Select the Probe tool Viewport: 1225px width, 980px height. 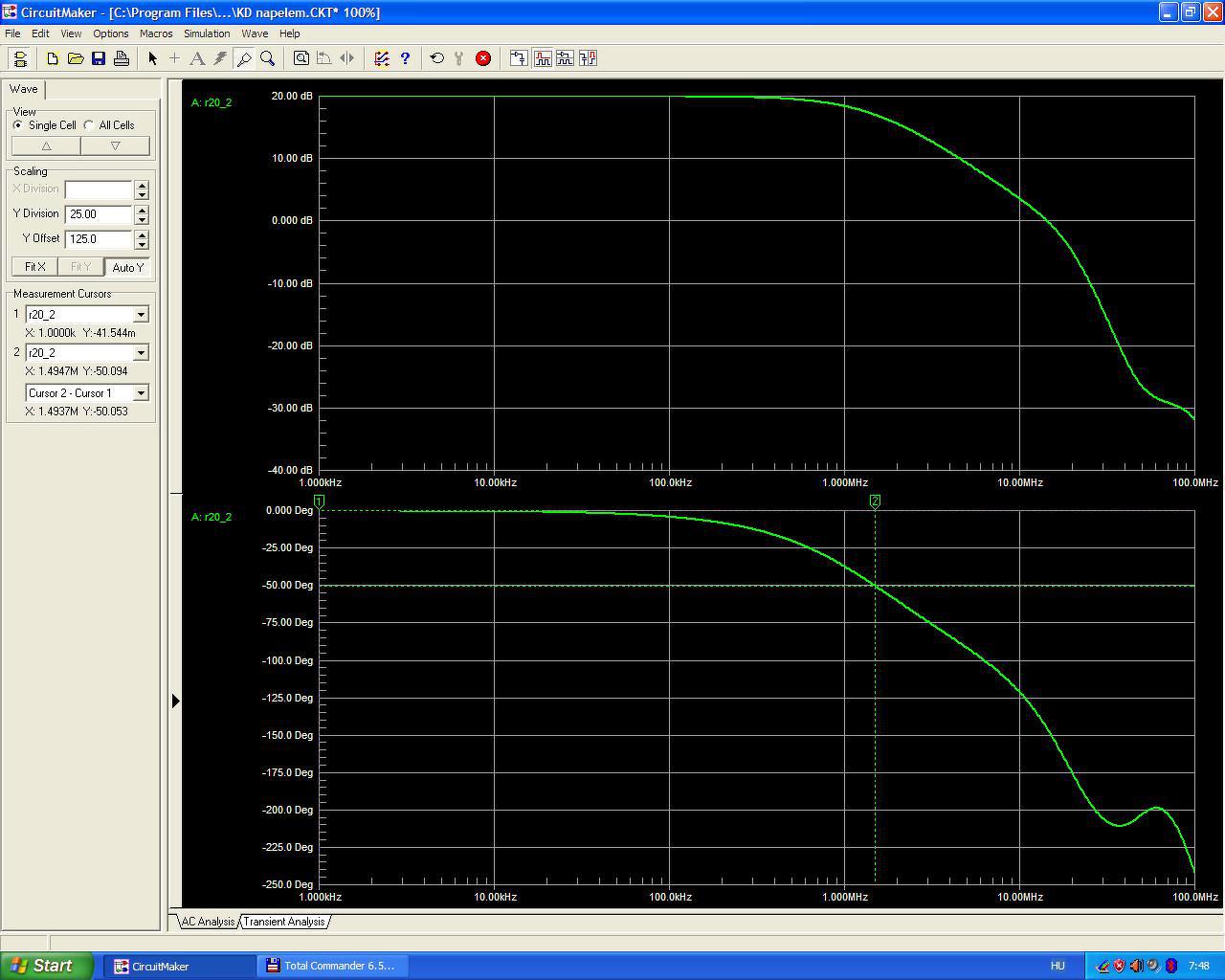pyautogui.click(x=244, y=58)
